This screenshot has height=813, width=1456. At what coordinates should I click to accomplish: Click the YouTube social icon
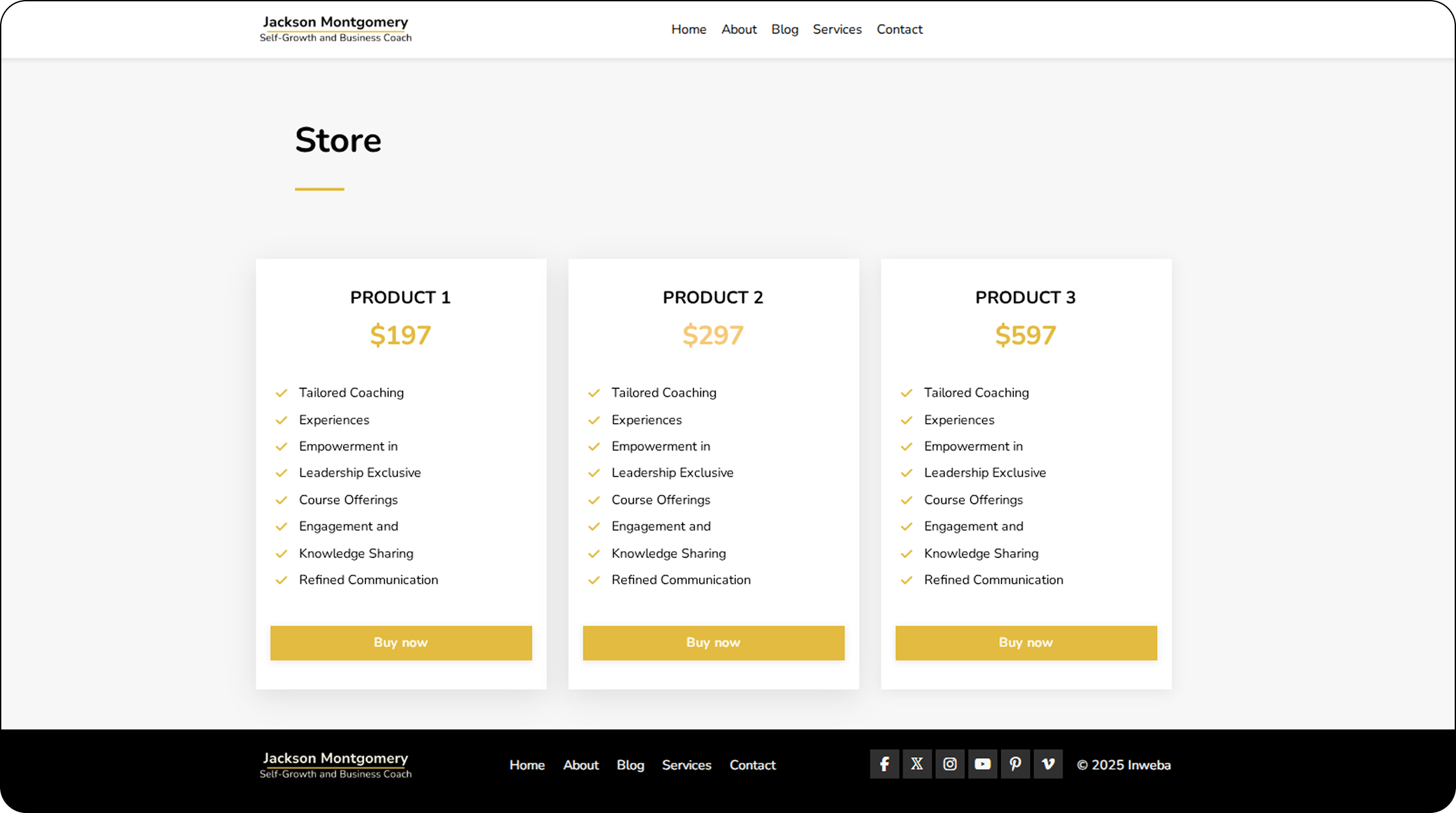tap(982, 764)
